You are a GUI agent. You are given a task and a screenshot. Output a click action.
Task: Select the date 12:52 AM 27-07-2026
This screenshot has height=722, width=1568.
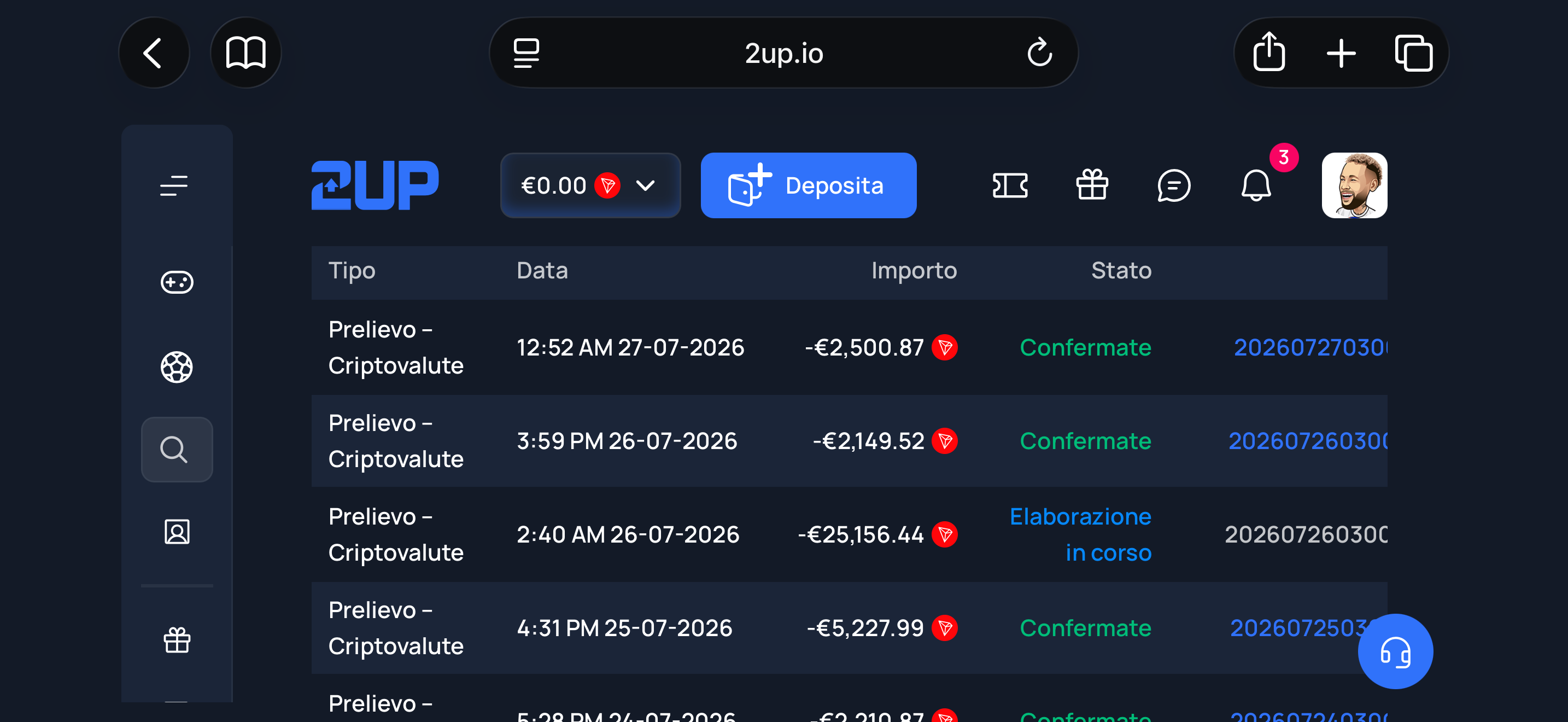click(630, 348)
